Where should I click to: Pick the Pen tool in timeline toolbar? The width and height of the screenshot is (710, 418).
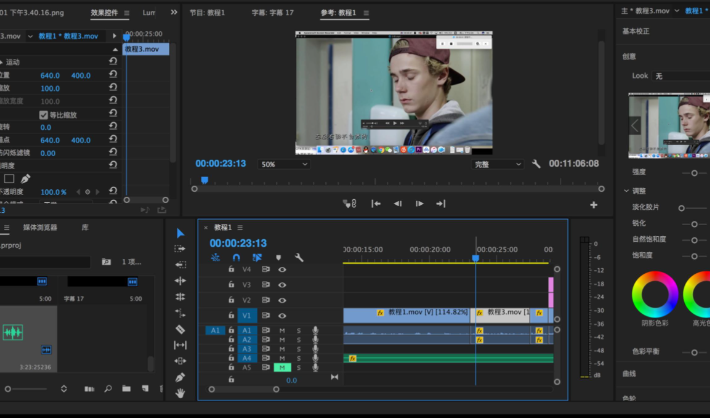(181, 377)
